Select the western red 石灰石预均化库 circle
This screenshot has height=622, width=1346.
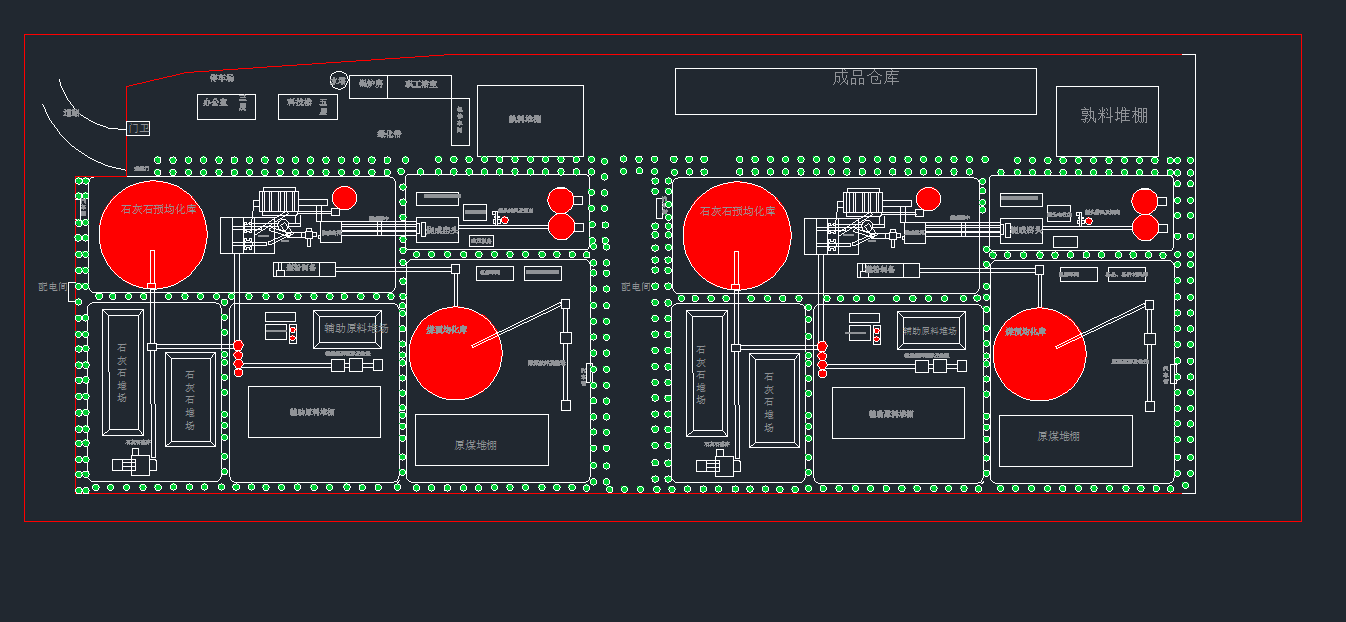153,235
